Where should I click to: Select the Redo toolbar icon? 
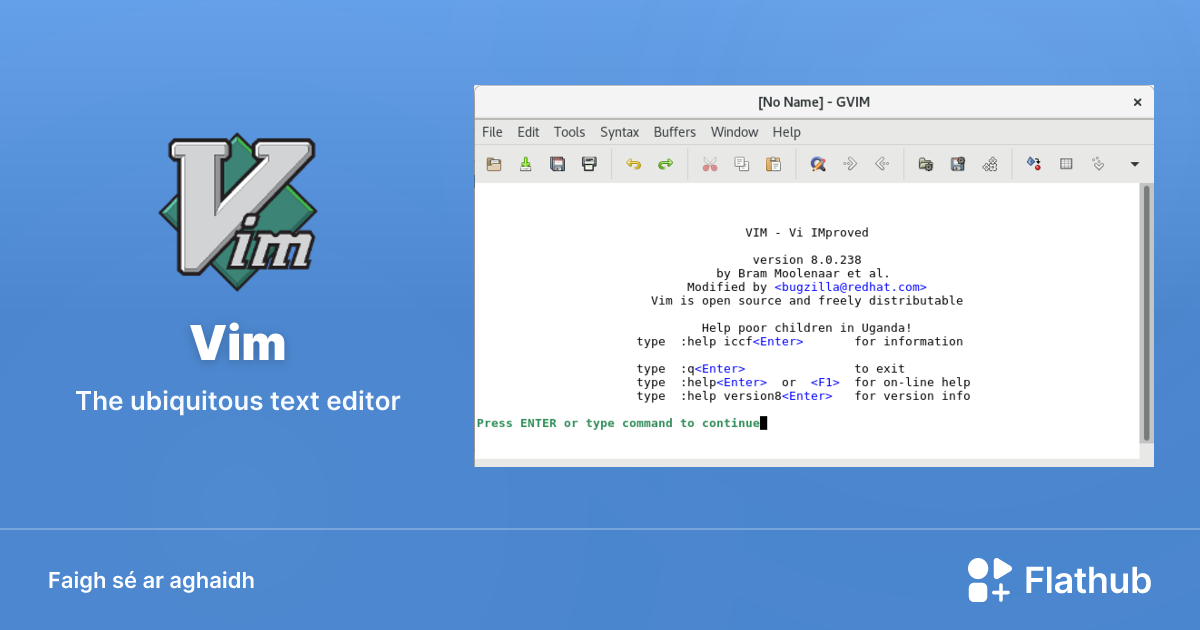[x=665, y=163]
